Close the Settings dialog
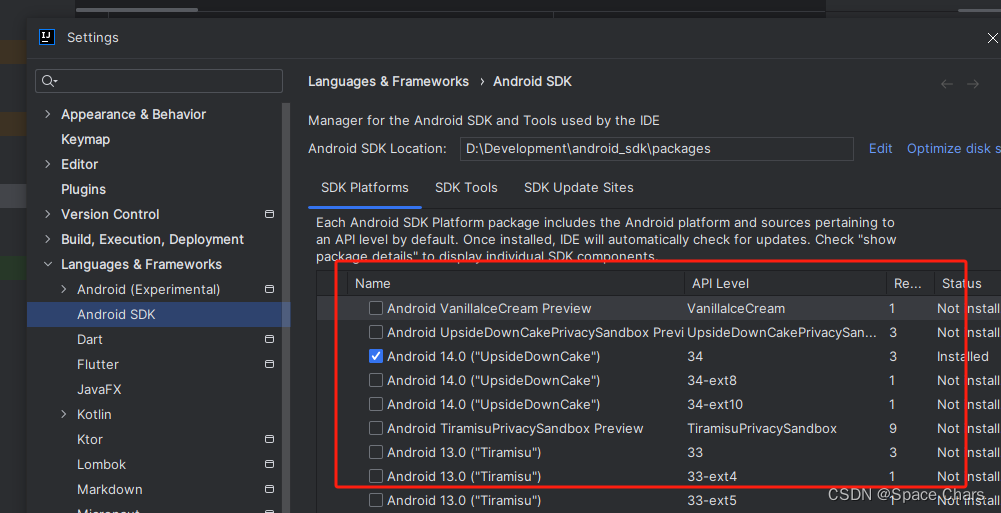Image resolution: width=1001 pixels, height=513 pixels. tap(993, 38)
